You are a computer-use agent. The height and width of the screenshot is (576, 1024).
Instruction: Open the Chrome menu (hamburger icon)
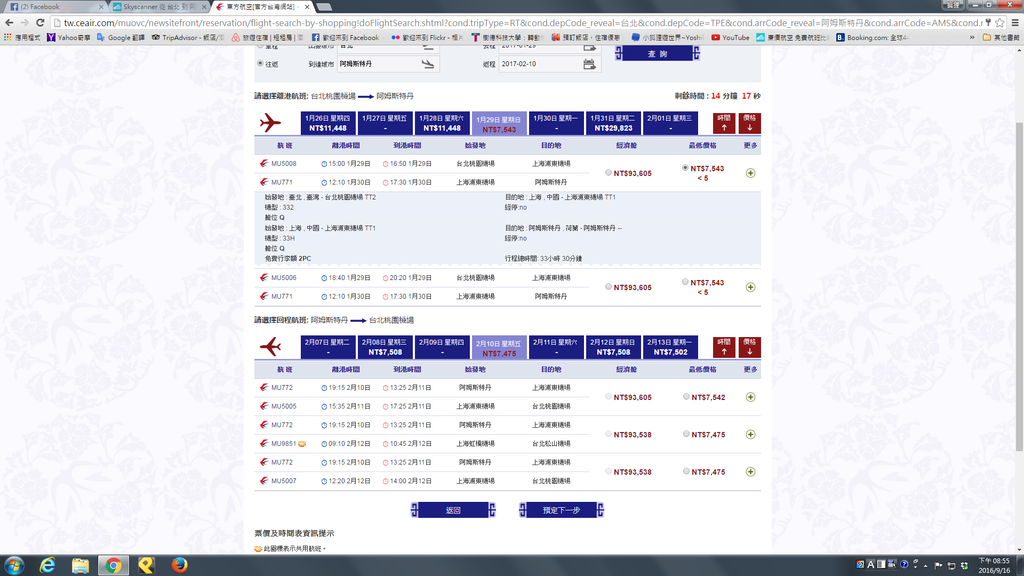1015,22
